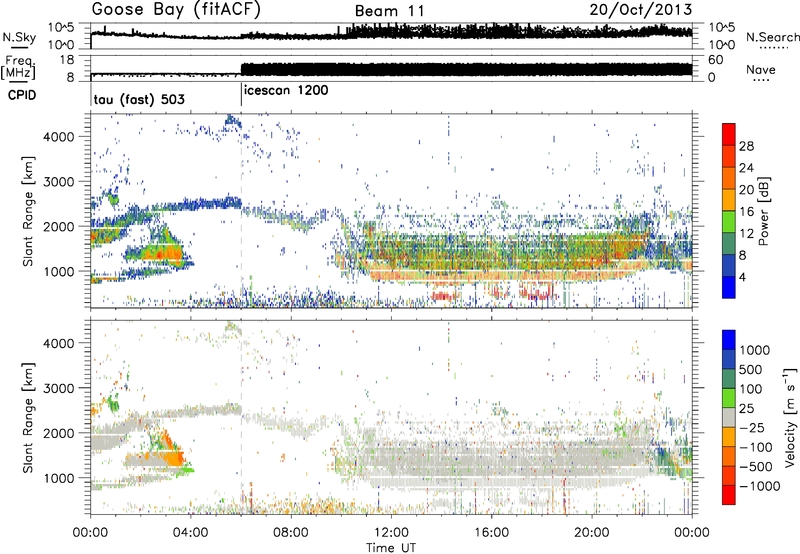The image size is (800, 554).
Task: Click the '-1000' label on velocity colorbar
Action: (x=759, y=486)
